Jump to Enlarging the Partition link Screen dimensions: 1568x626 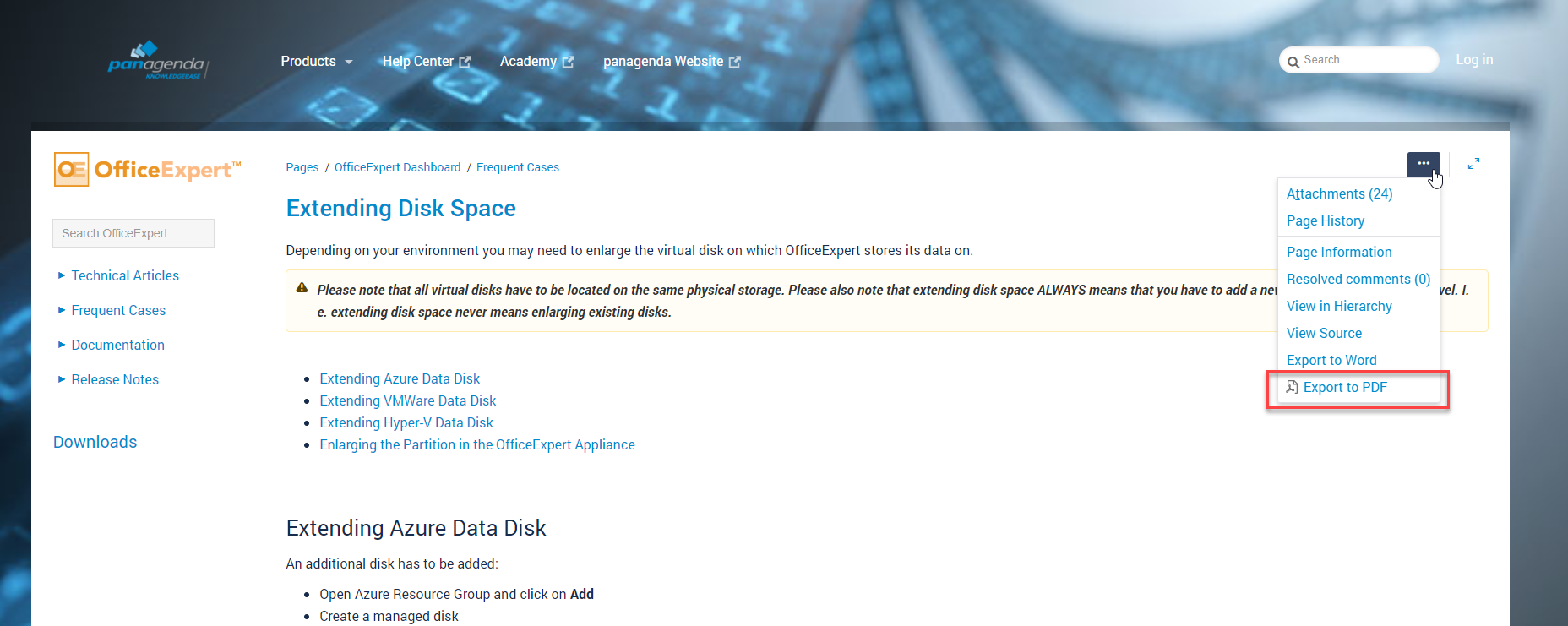point(477,444)
